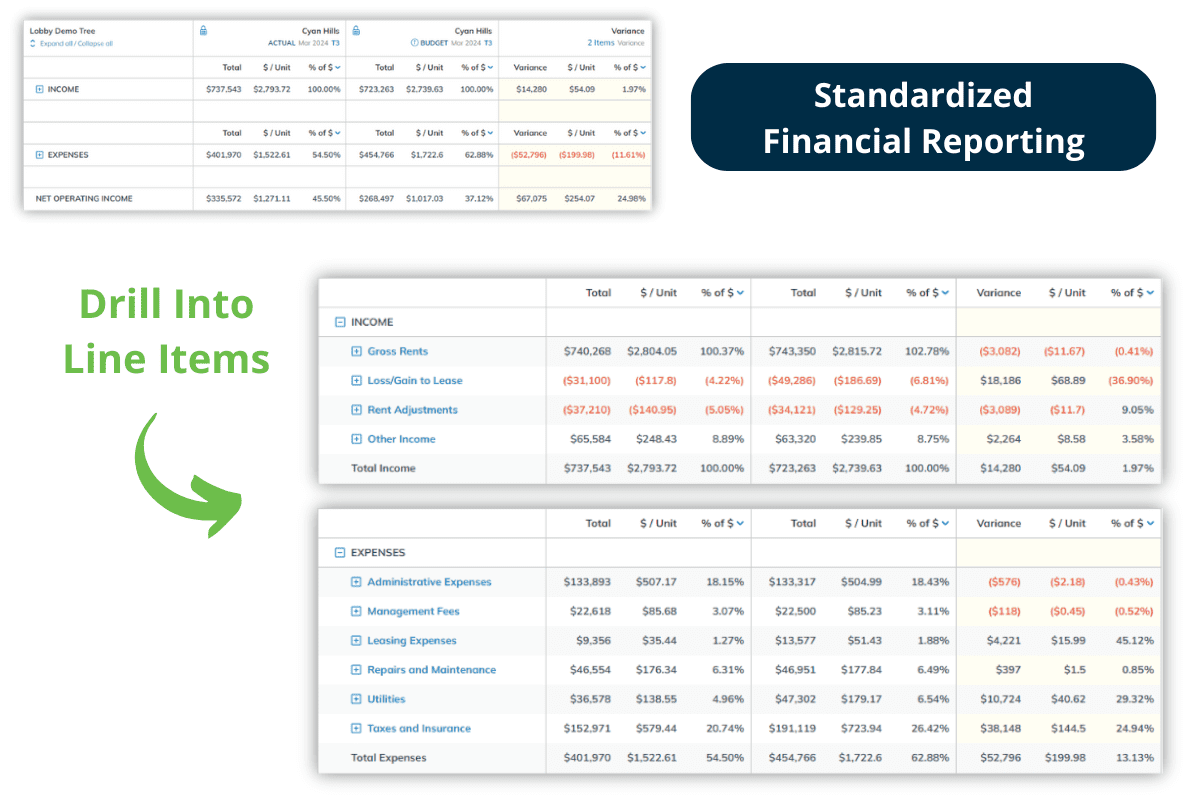
Task: Expand the Administrative Expenses line item
Action: 357,582
